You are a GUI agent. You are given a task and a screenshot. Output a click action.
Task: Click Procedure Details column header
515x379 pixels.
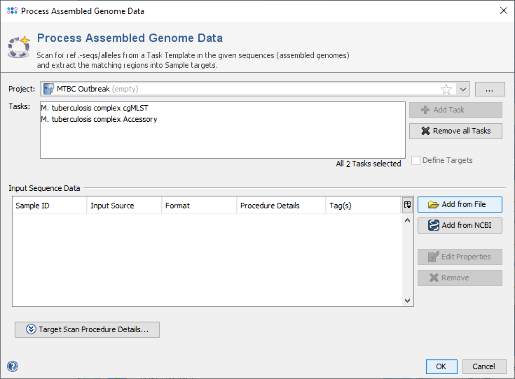[281, 206]
